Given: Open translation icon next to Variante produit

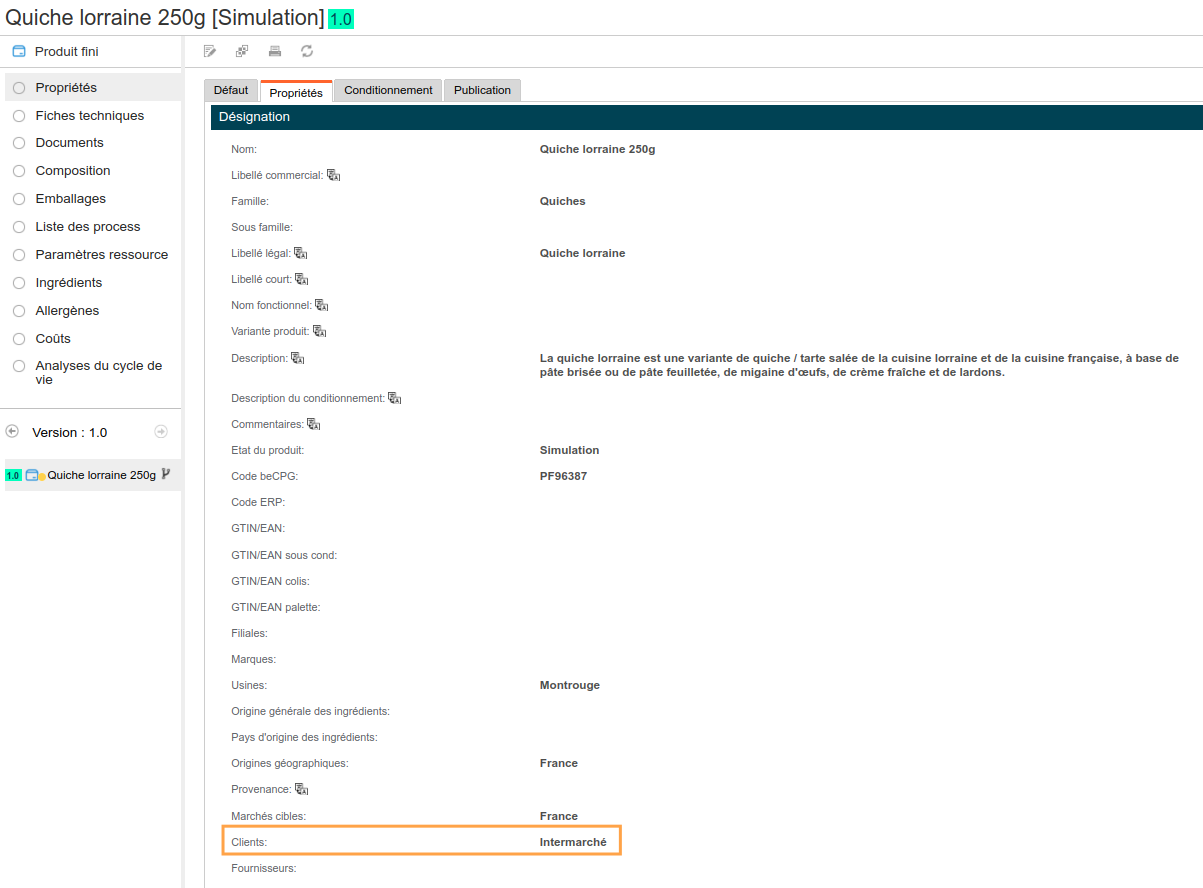Looking at the screenshot, I should coord(320,331).
